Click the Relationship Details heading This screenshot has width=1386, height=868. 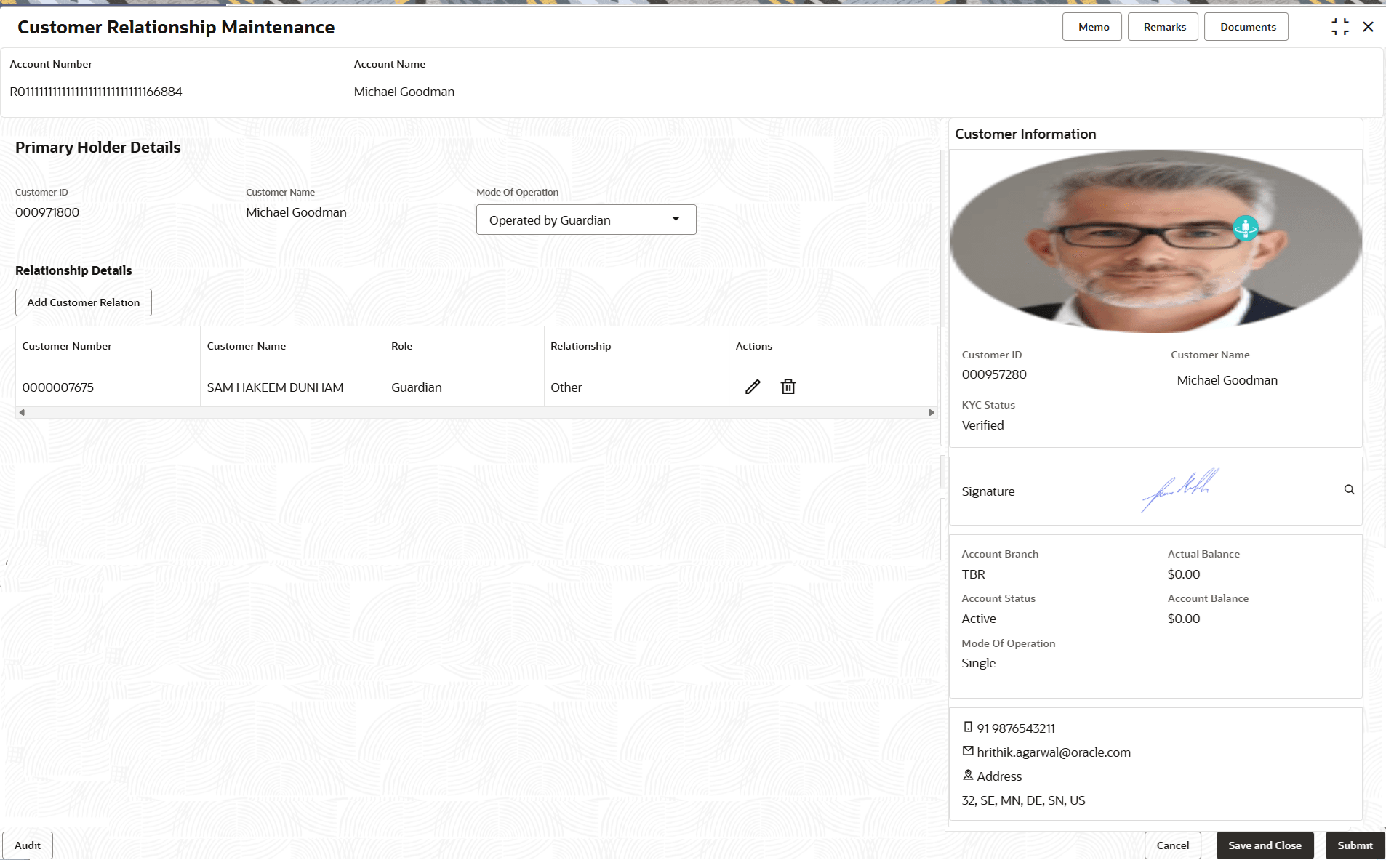tap(73, 270)
